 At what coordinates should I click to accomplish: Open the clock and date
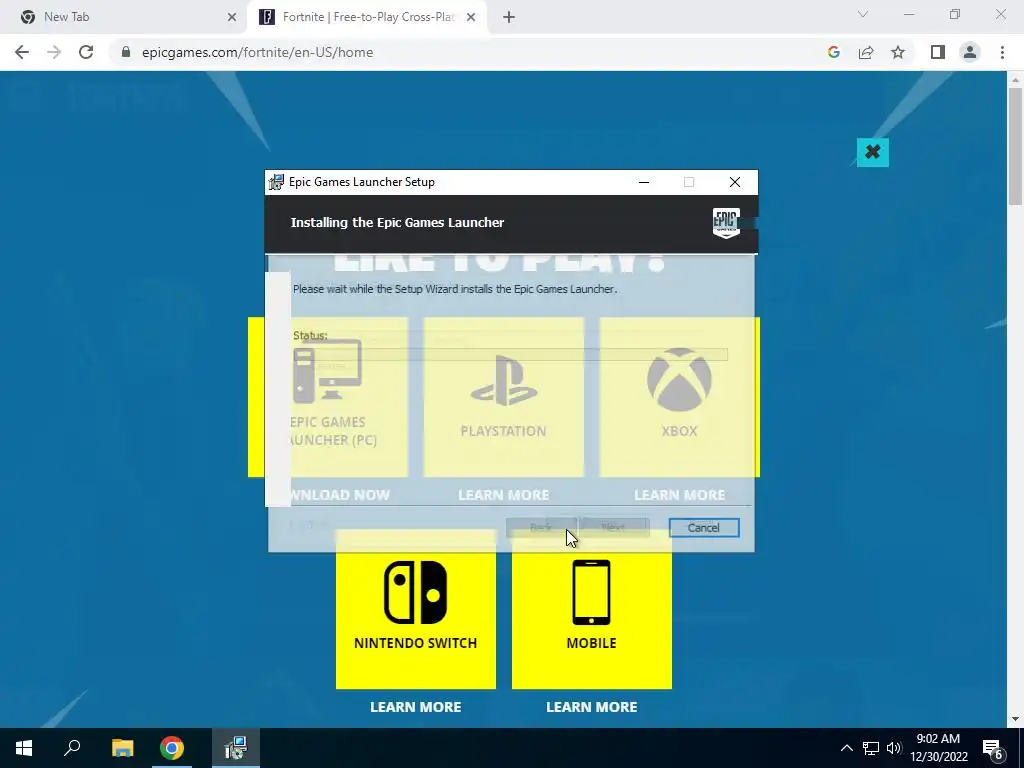click(x=938, y=748)
